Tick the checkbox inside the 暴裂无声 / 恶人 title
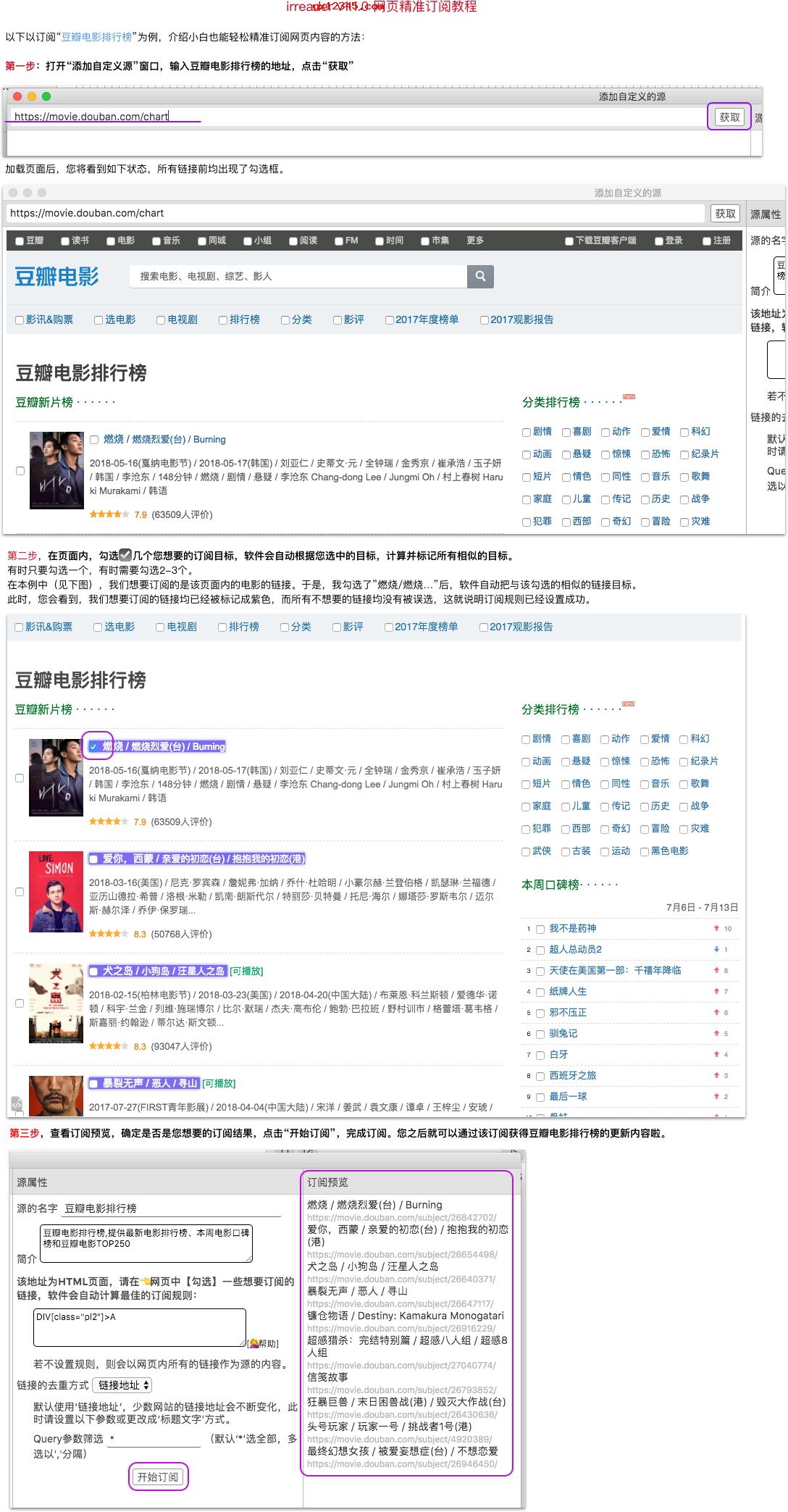 click(x=93, y=1084)
